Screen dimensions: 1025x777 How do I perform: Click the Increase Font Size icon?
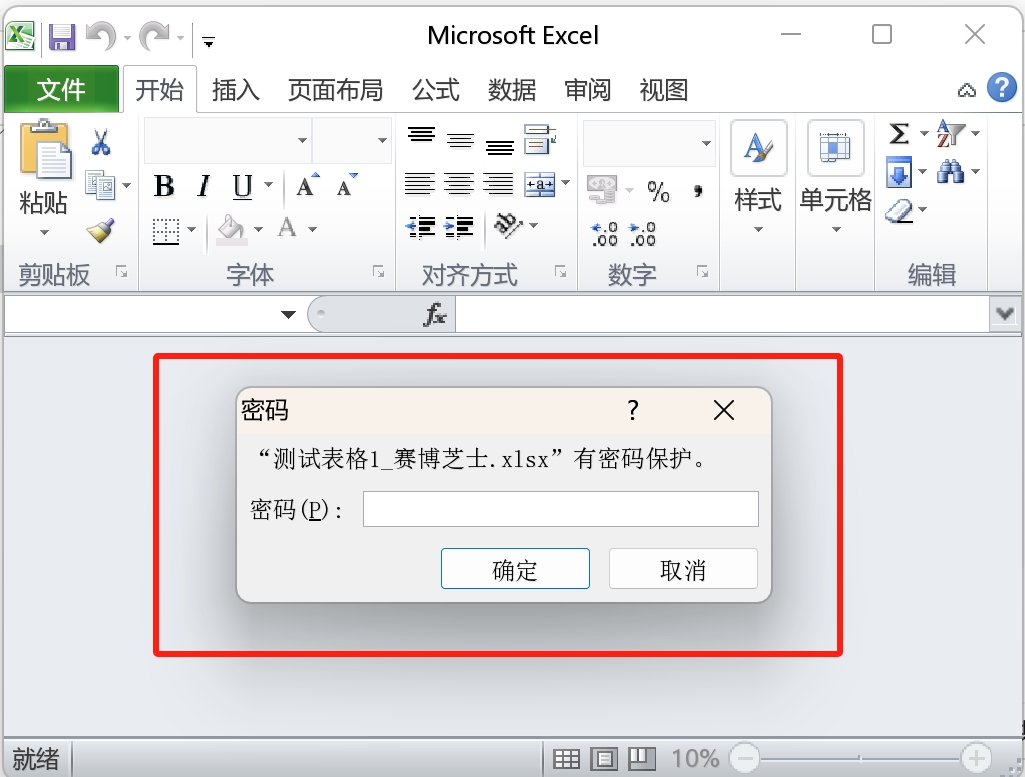click(x=307, y=185)
